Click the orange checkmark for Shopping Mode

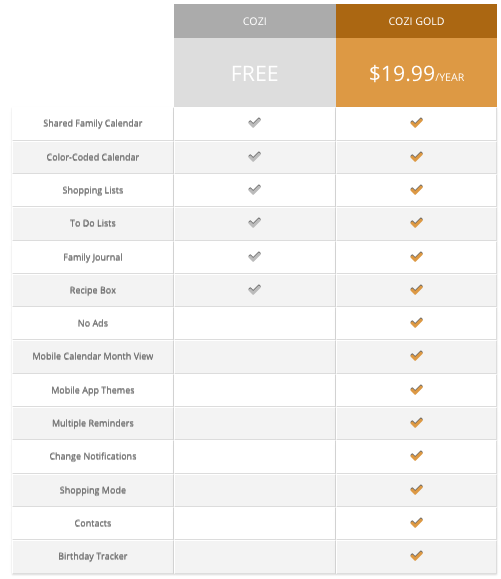pyautogui.click(x=416, y=489)
